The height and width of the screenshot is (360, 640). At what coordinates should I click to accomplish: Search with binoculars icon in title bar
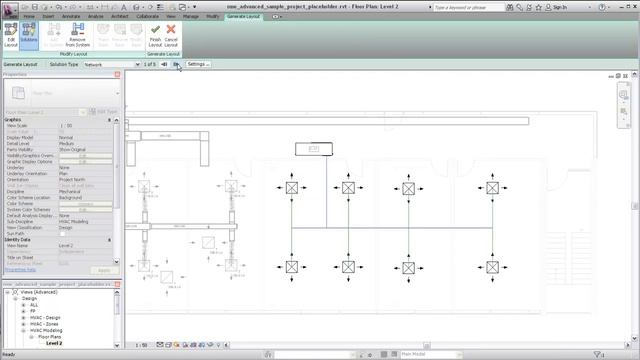click(510, 7)
